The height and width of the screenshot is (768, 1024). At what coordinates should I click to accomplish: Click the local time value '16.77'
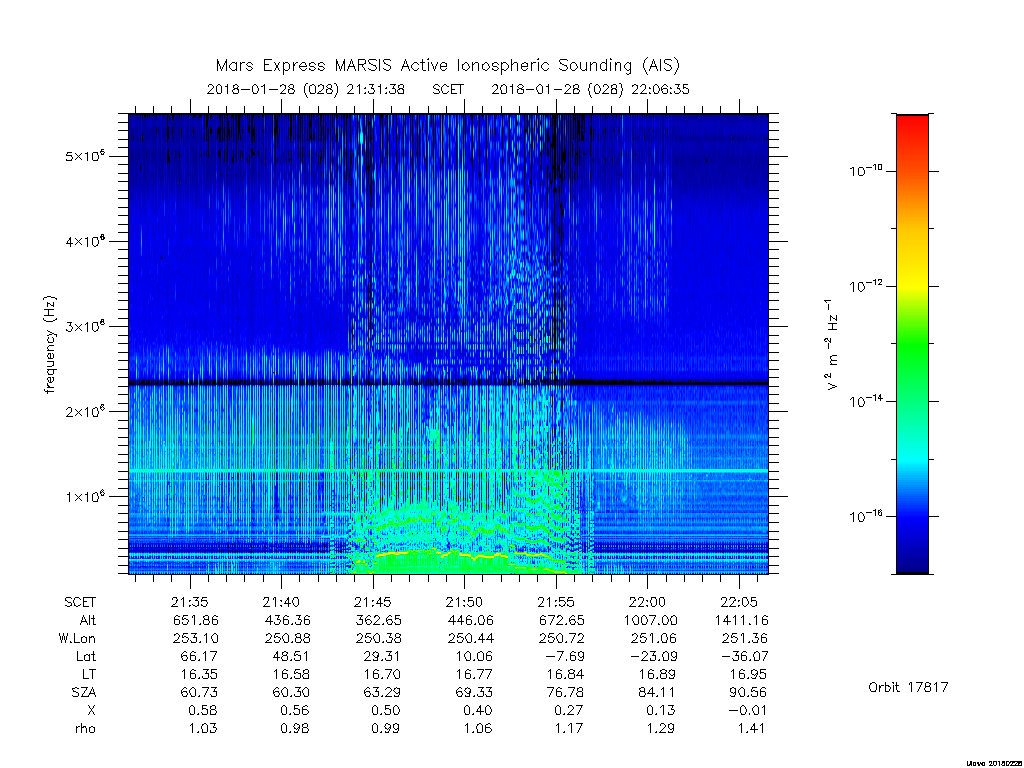point(473,674)
